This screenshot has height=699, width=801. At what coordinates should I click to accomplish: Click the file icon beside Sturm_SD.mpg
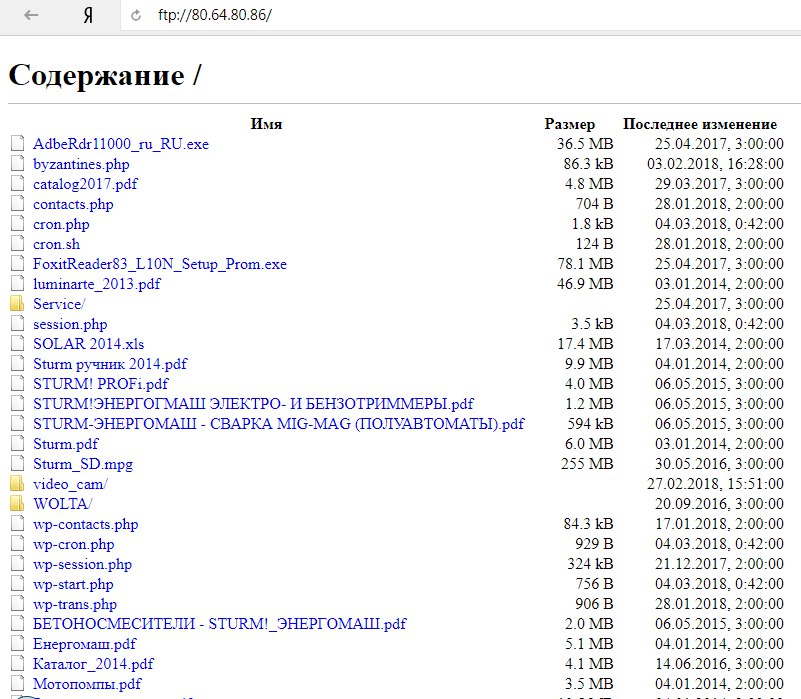pyautogui.click(x=16, y=464)
